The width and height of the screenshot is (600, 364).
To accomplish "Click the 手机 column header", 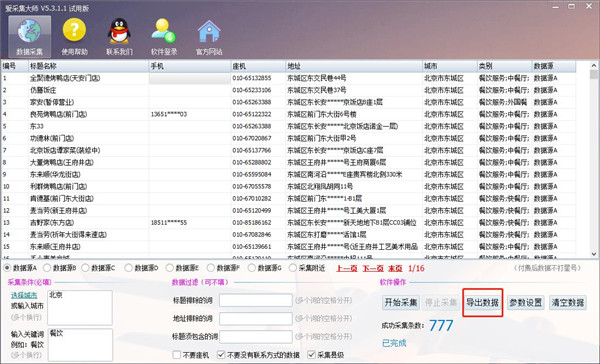I will point(190,66).
